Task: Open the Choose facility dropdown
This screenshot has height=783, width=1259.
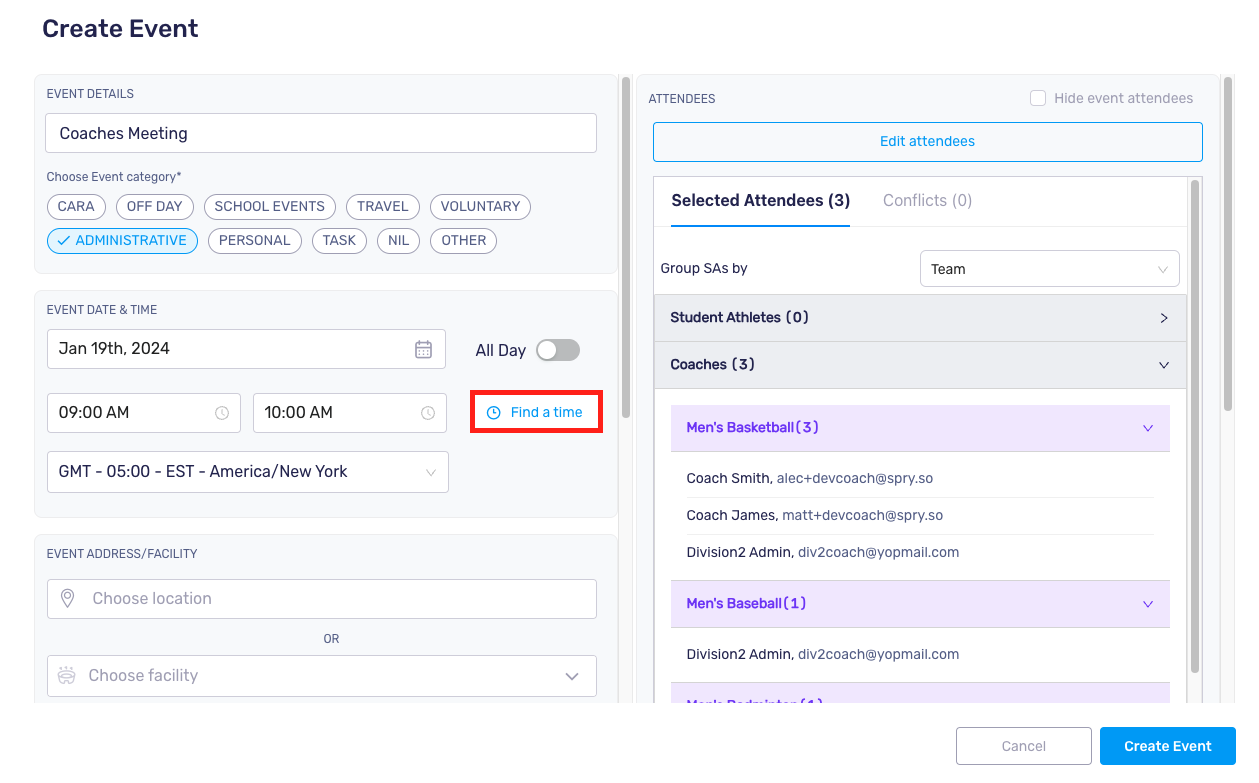Action: pos(322,676)
